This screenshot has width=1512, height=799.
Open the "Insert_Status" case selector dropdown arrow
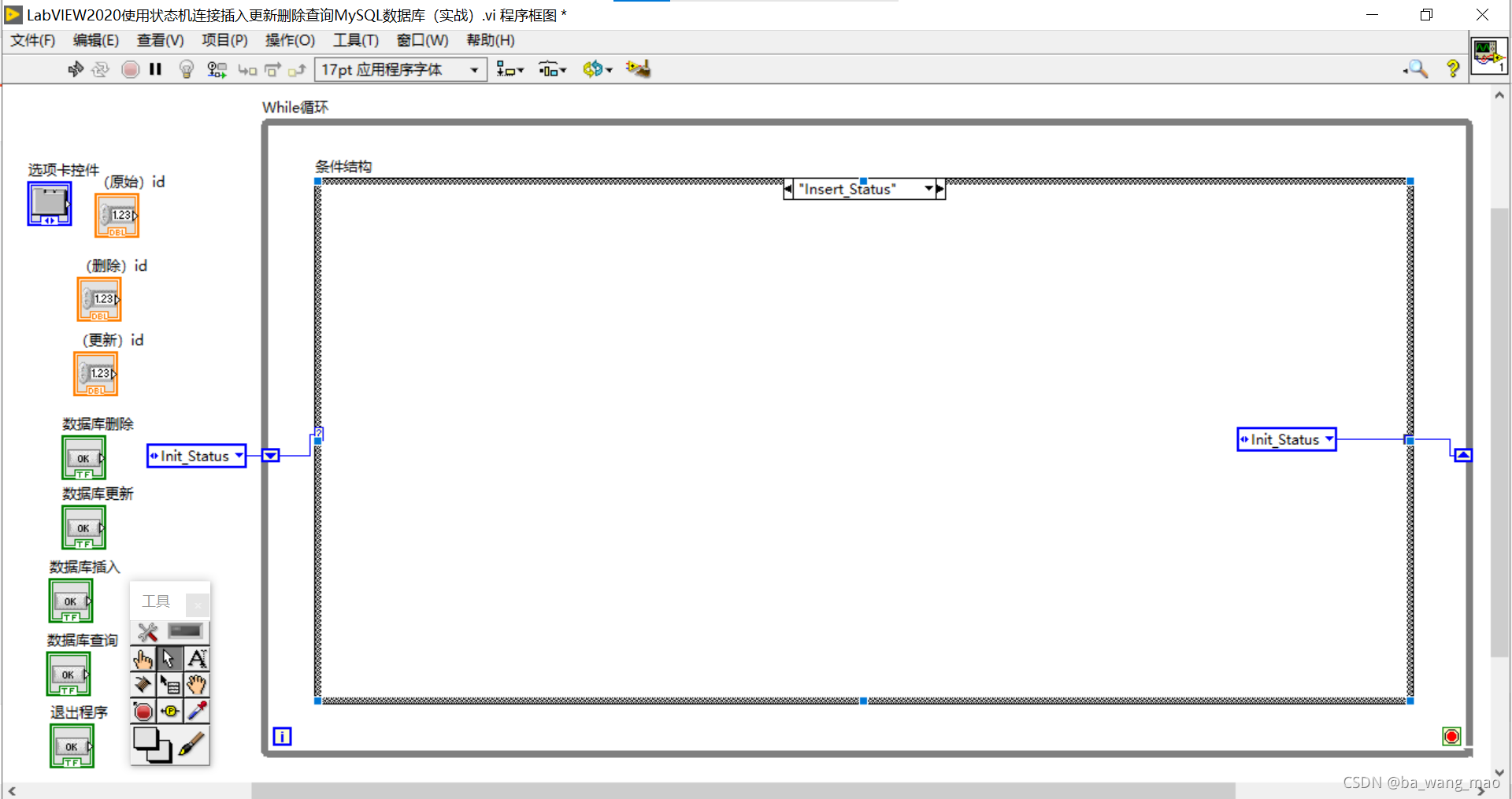click(x=929, y=189)
